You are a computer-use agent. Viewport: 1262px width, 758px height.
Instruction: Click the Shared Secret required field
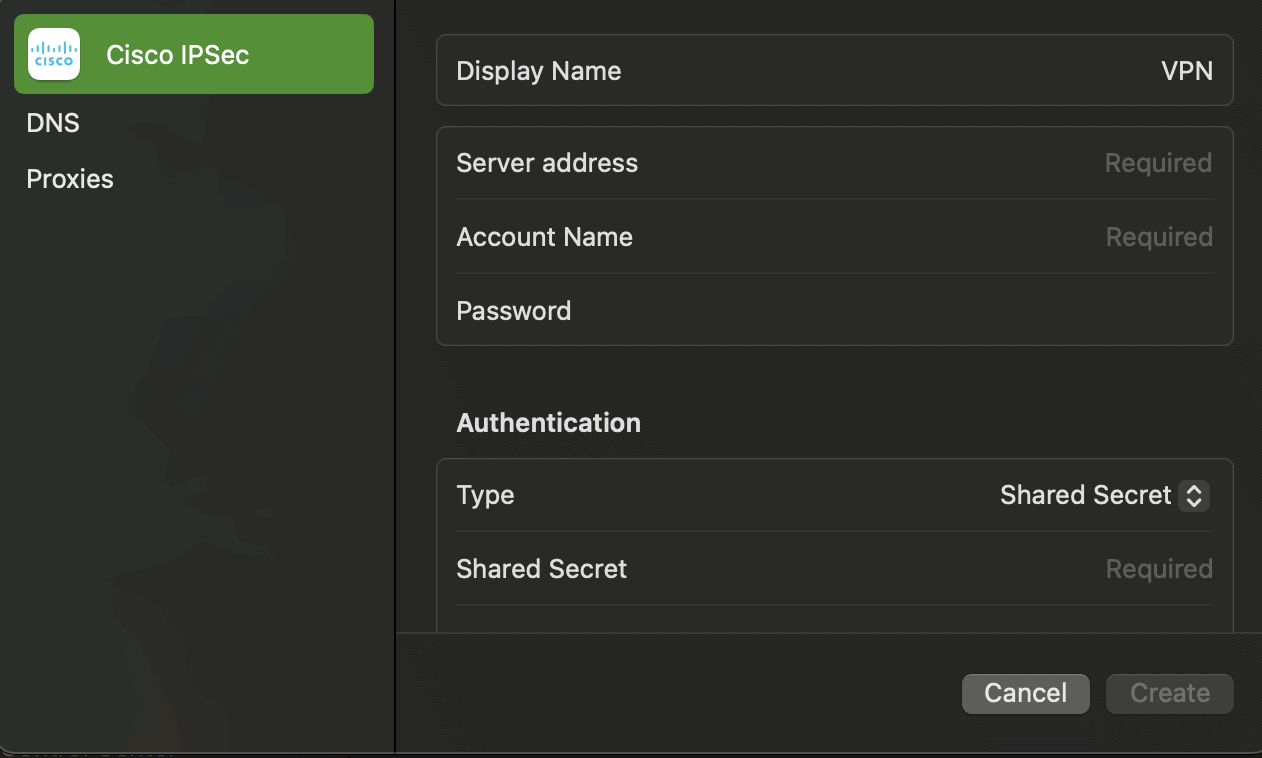tap(834, 569)
